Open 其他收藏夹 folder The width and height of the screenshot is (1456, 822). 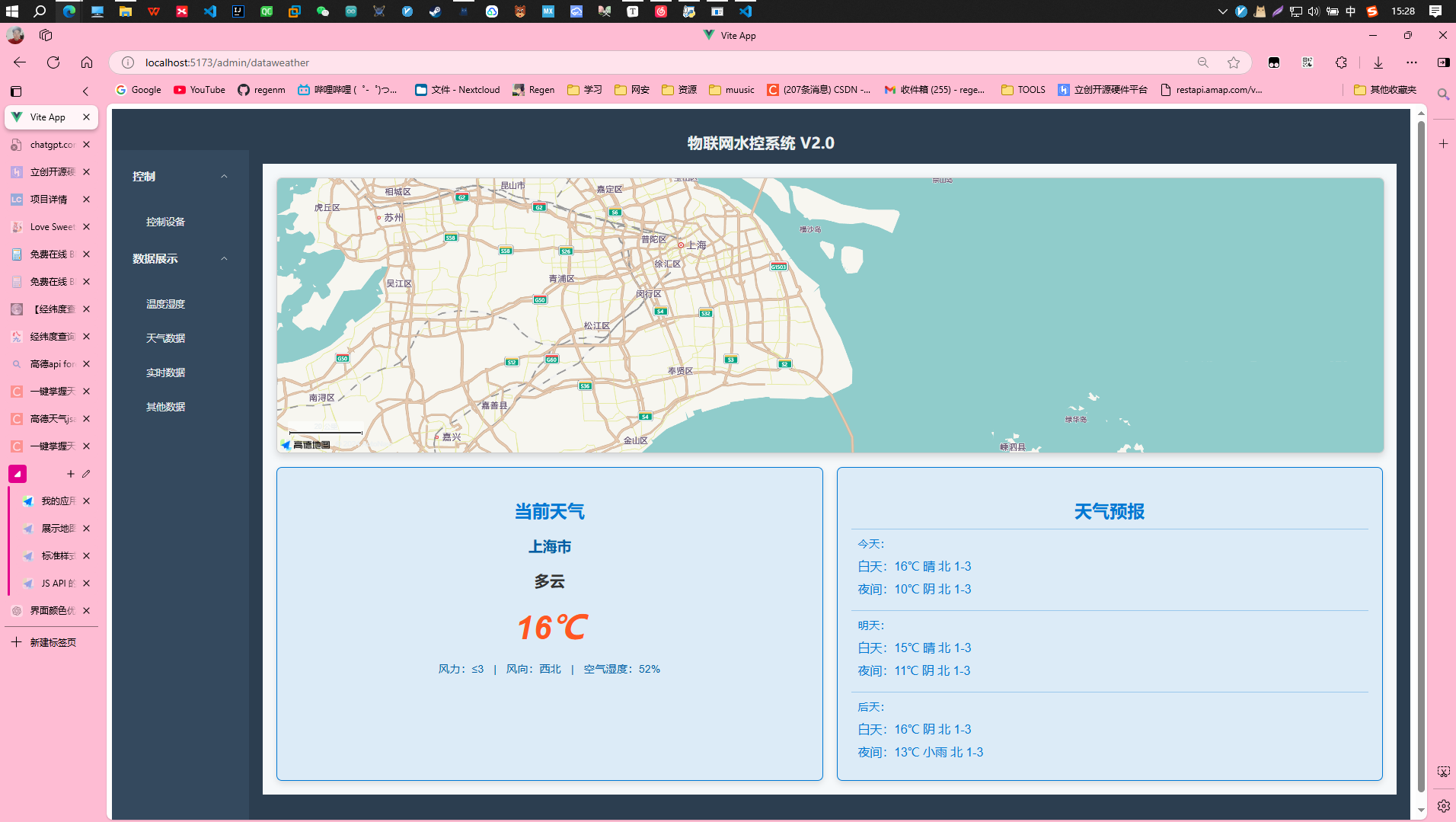point(1385,89)
